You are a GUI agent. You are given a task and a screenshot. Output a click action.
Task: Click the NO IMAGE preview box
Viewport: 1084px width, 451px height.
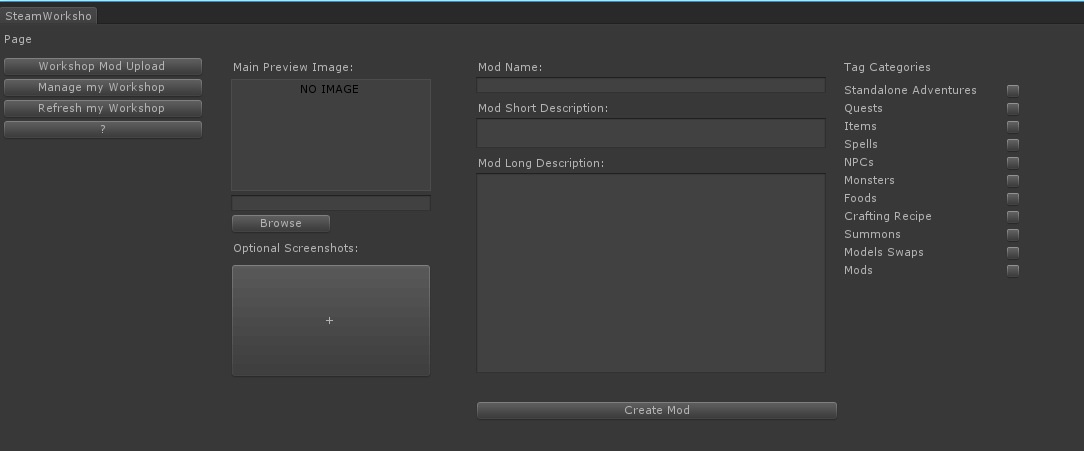(330, 135)
